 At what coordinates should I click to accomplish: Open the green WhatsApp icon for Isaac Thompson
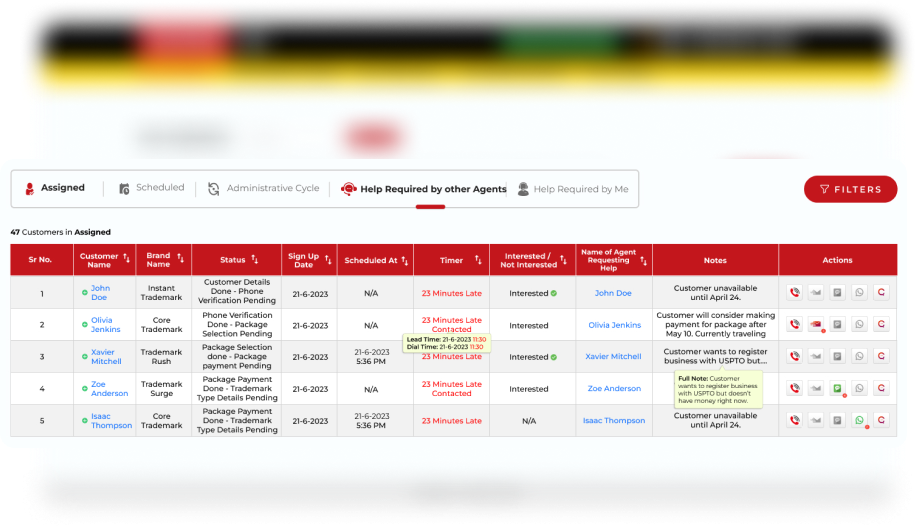click(x=859, y=420)
